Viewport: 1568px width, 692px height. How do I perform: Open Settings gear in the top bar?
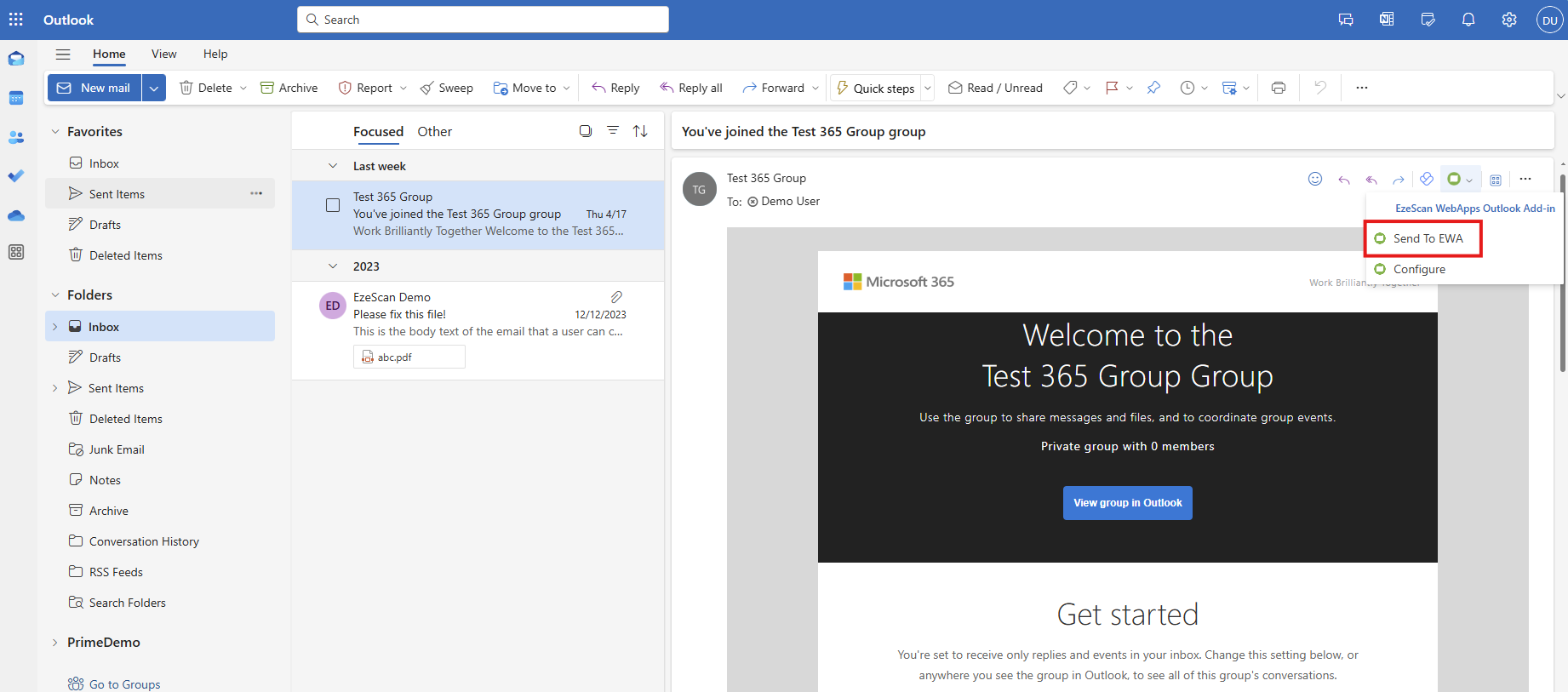pos(1508,20)
